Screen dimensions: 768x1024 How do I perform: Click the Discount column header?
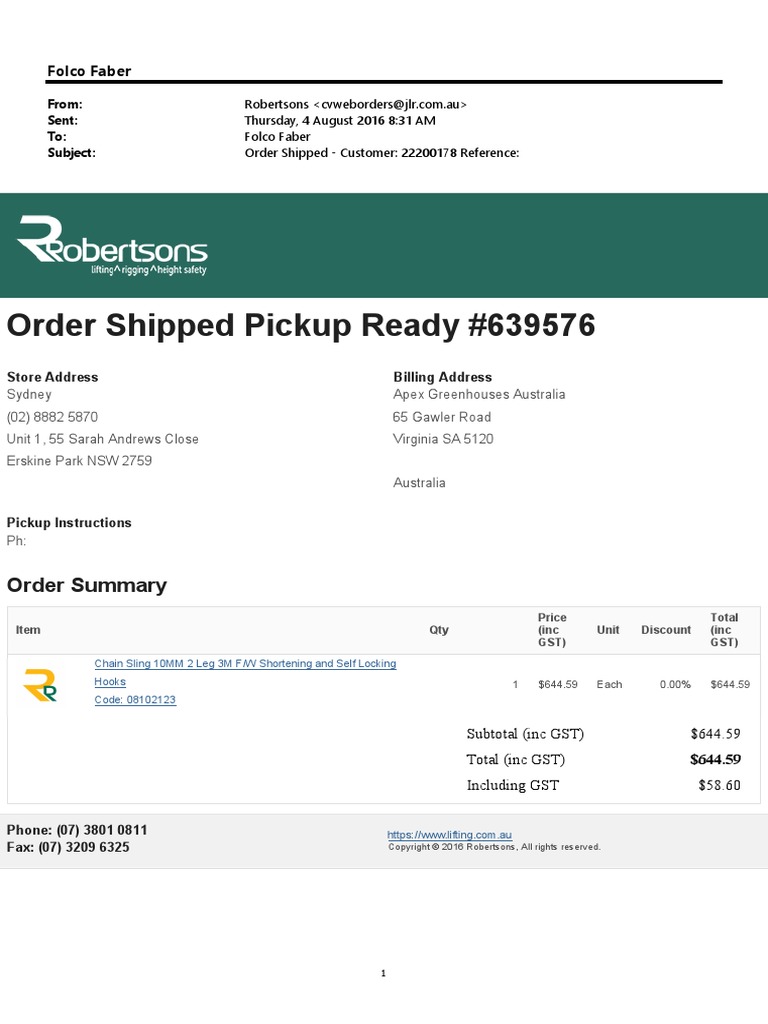point(666,630)
